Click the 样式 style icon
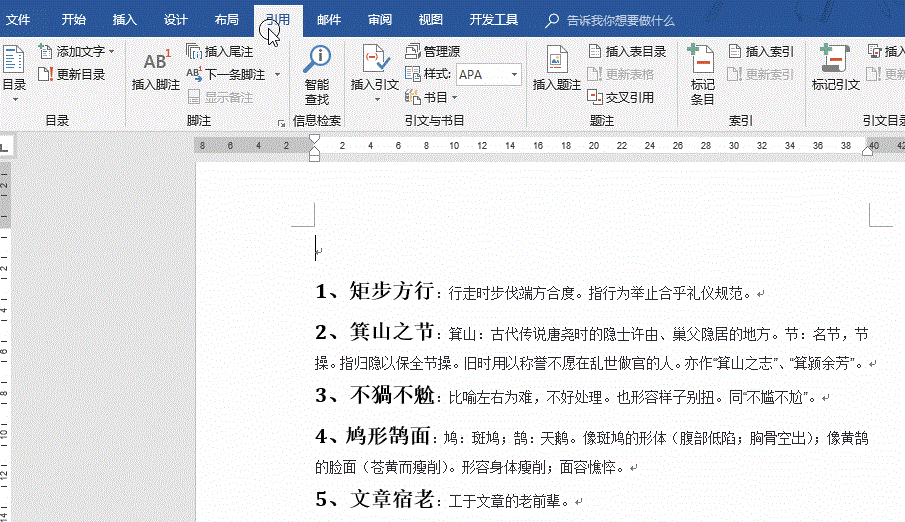This screenshot has height=522, width=905. [412, 74]
